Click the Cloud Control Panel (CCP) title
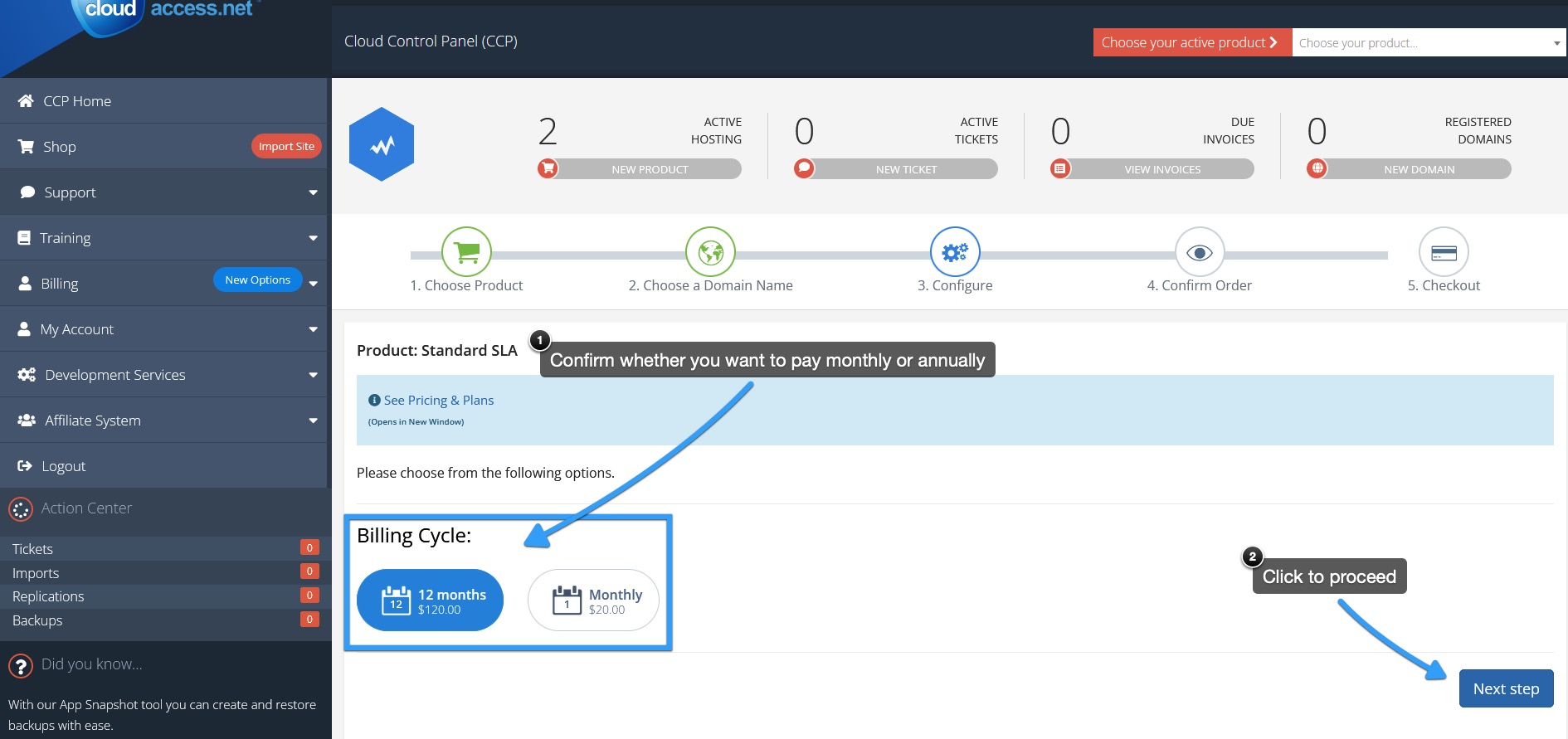The width and height of the screenshot is (1568, 739). [x=431, y=41]
